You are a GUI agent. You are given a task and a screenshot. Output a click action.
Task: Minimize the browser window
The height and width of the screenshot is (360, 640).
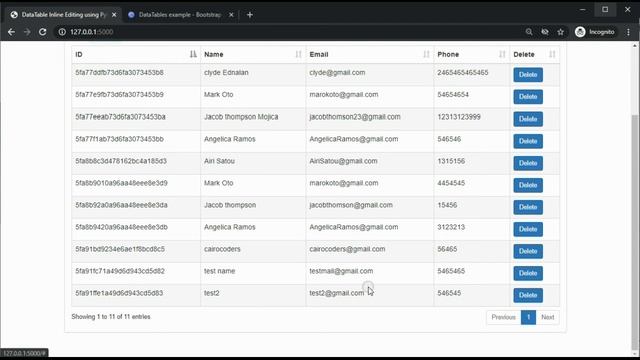click(x=582, y=9)
